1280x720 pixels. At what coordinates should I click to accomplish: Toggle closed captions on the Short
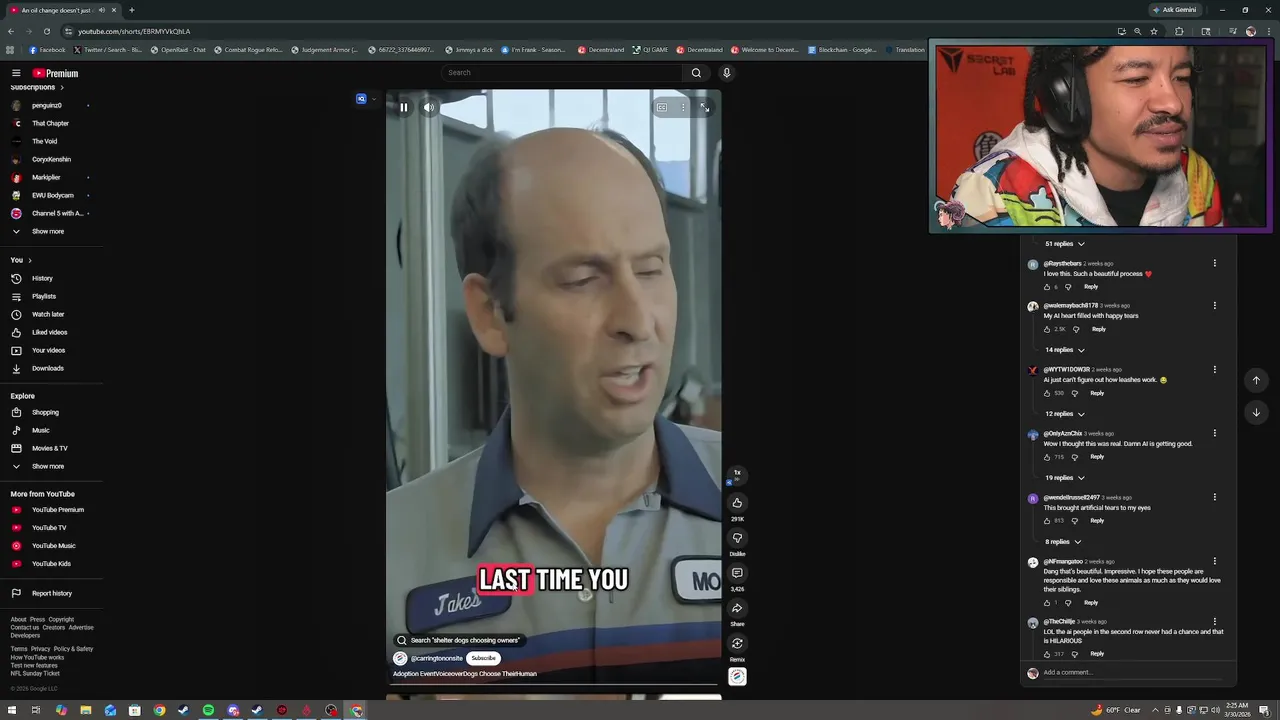(x=662, y=107)
